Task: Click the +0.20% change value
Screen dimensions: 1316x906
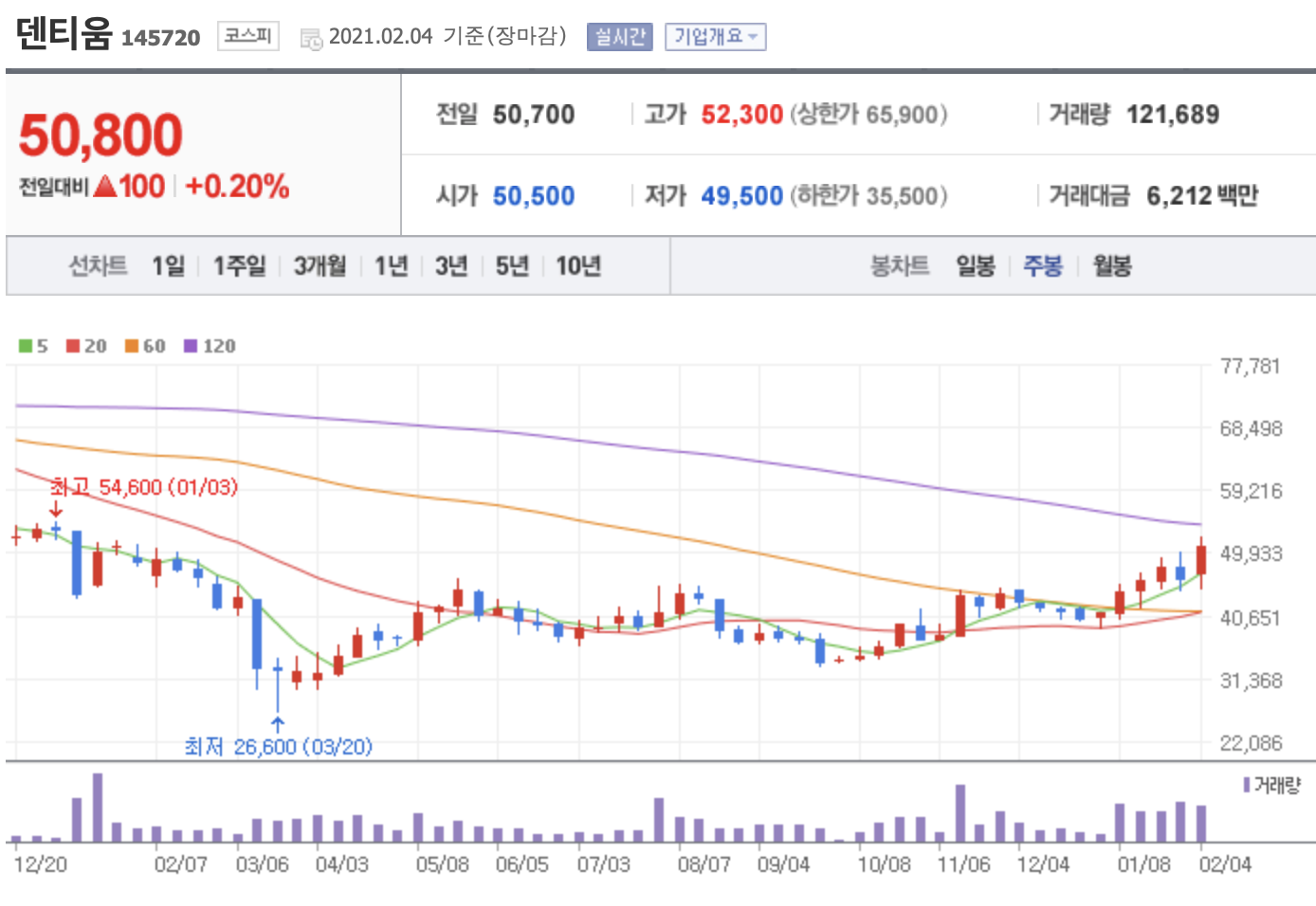Action: point(237,186)
